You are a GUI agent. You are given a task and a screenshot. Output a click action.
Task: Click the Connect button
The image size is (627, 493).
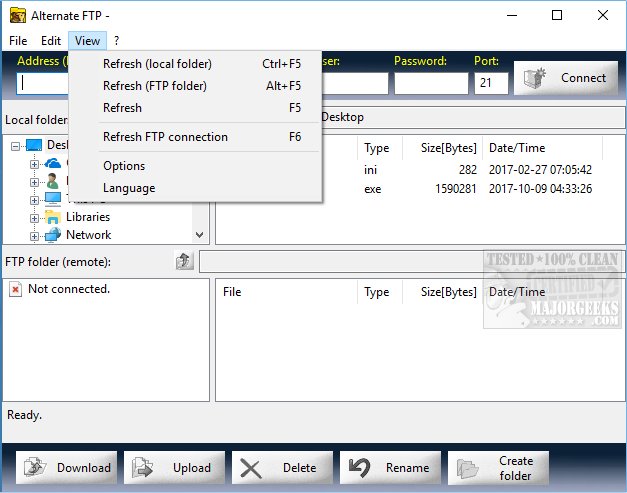pos(565,78)
